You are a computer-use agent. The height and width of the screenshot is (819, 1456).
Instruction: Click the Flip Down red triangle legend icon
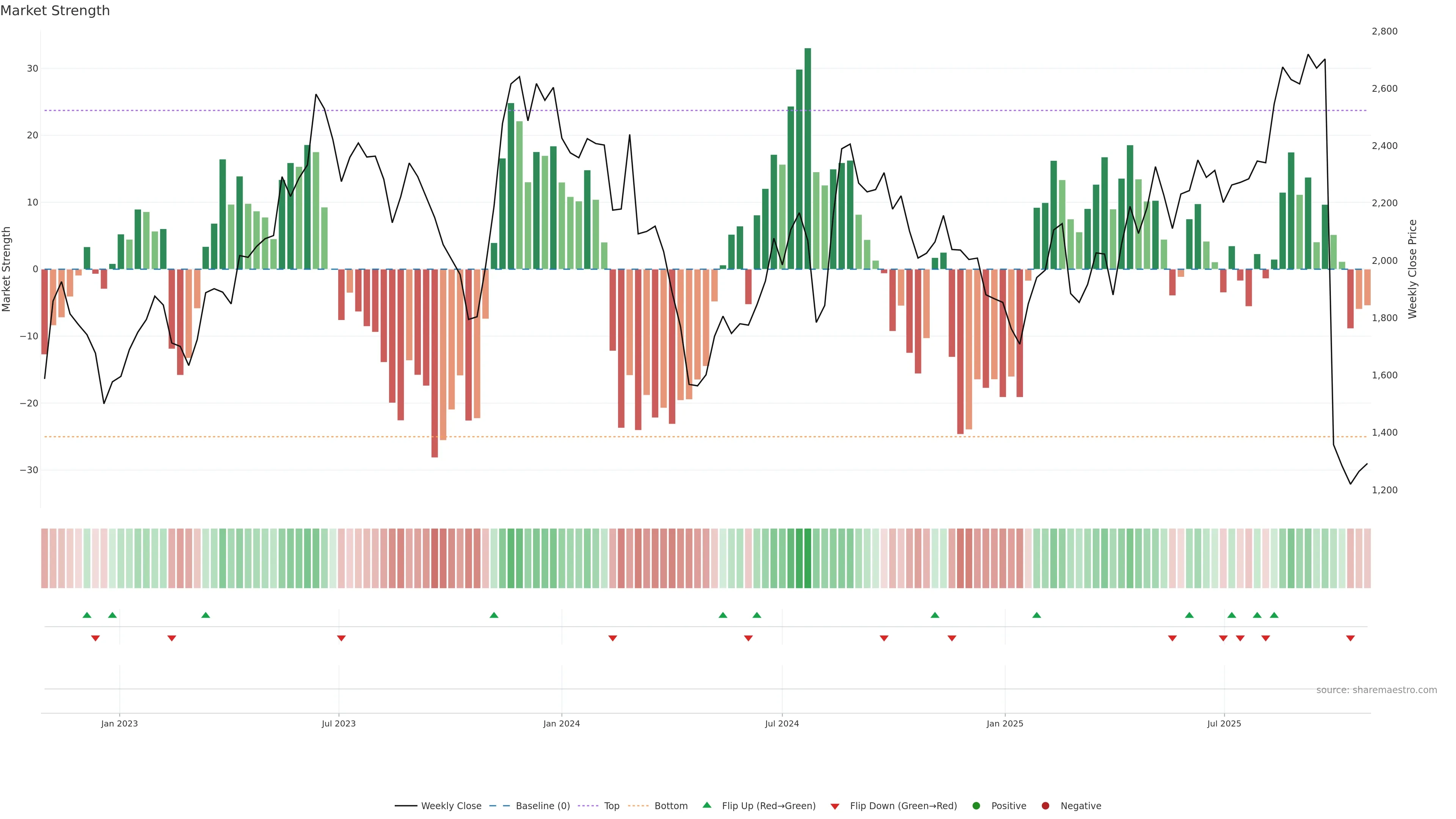tap(835, 806)
